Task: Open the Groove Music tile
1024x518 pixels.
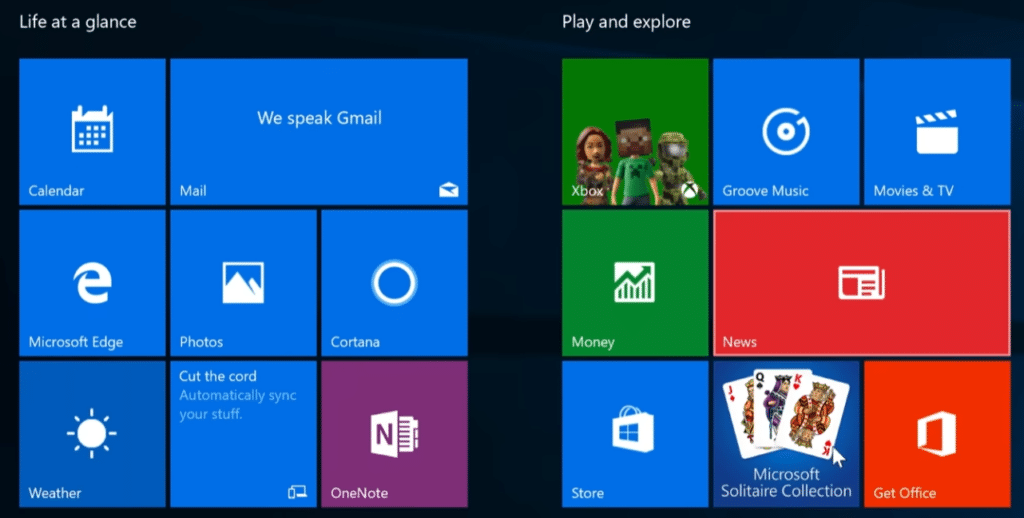Action: click(786, 131)
